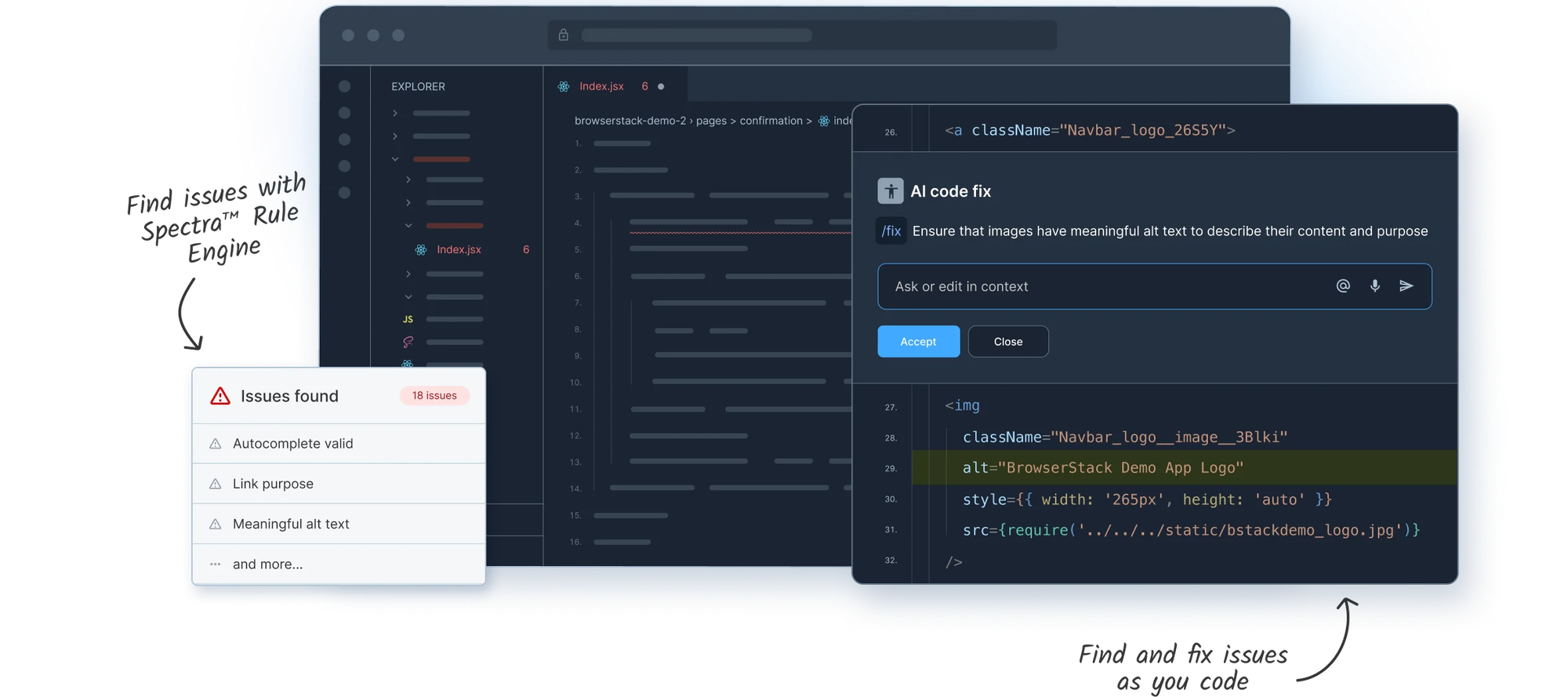Click the issue count 6 on the Index.jsx tab
The height and width of the screenshot is (697, 1568).
[644, 86]
